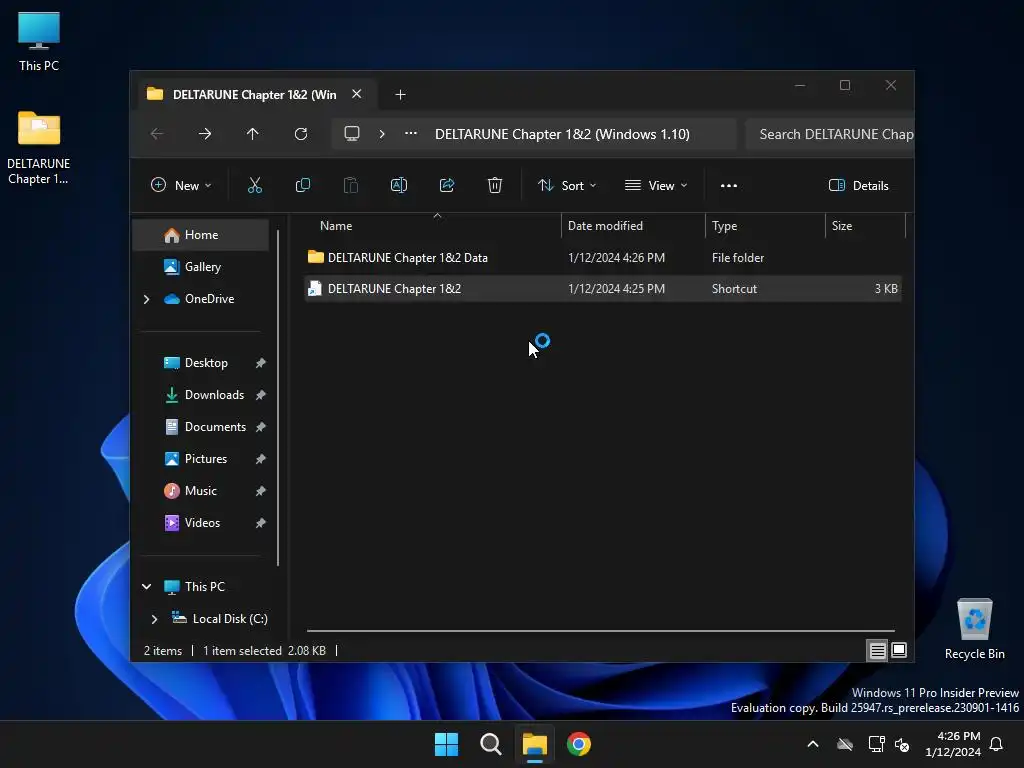
Task: Open pinned Desktop folder
Action: tap(206, 363)
